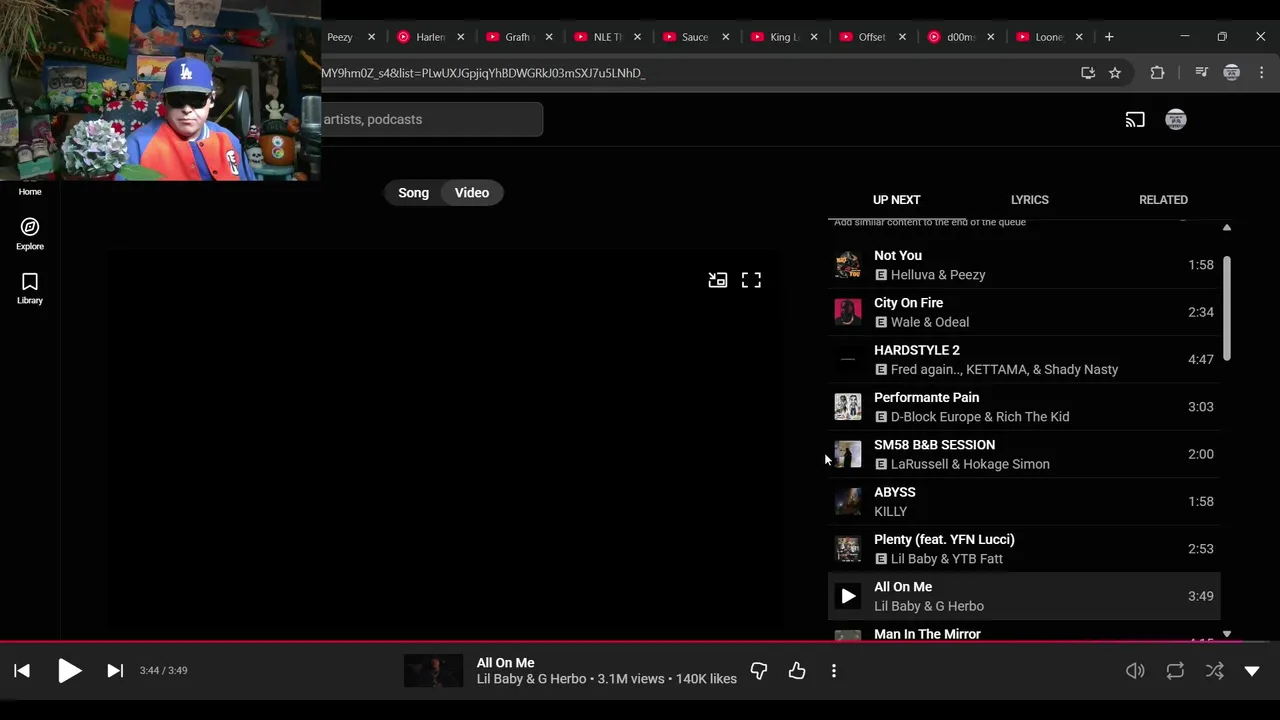Open the volume control
Screen dimensions: 1280x720
coord(1135,671)
